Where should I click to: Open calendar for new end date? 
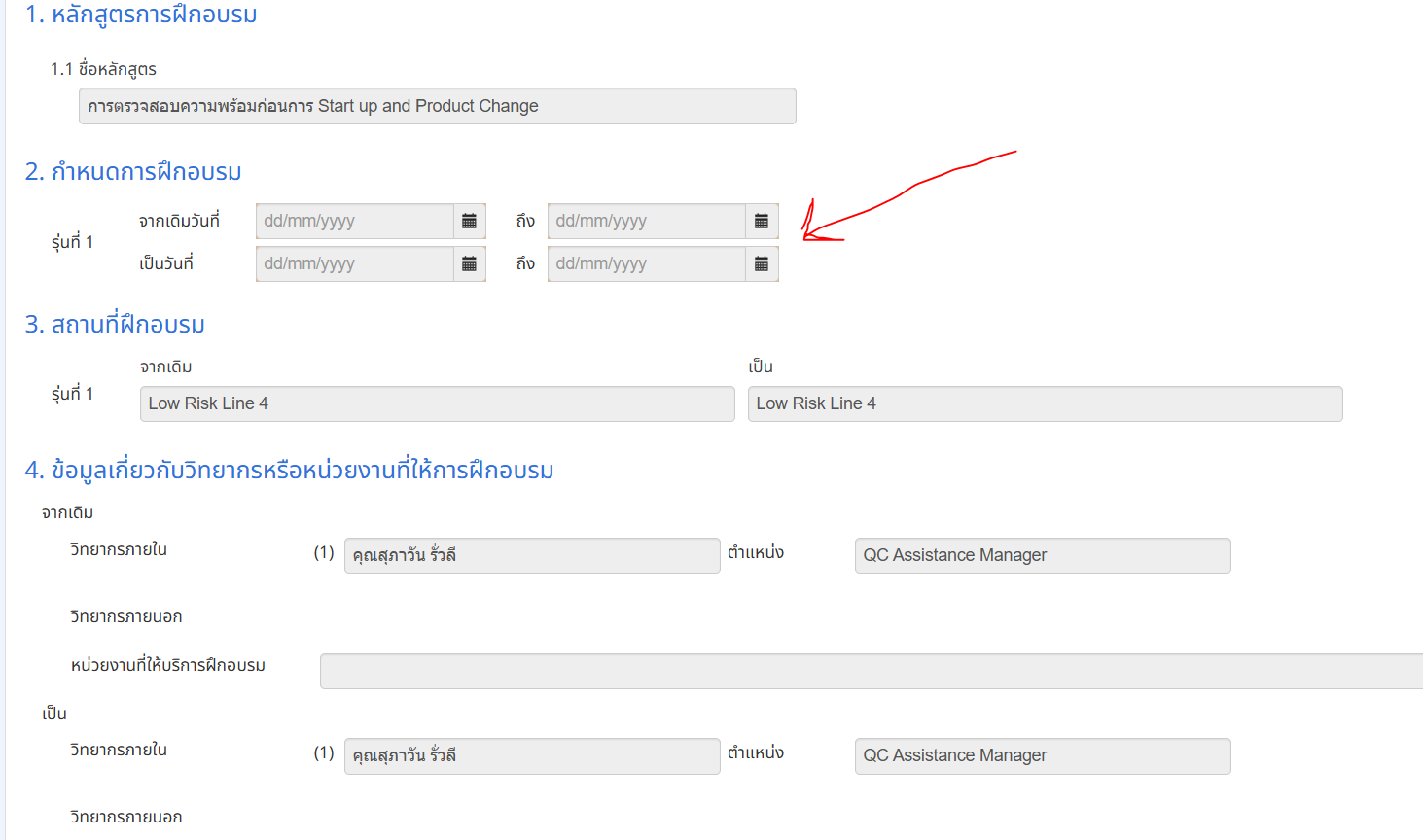762,264
